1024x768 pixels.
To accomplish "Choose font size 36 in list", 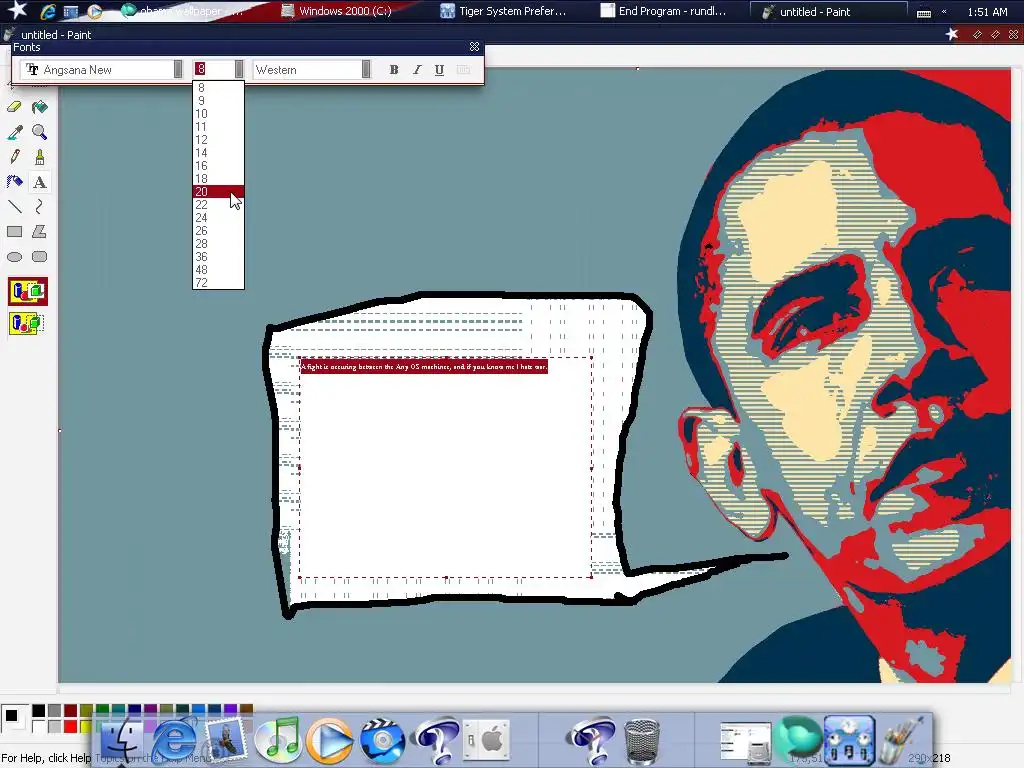I will click(x=218, y=257).
